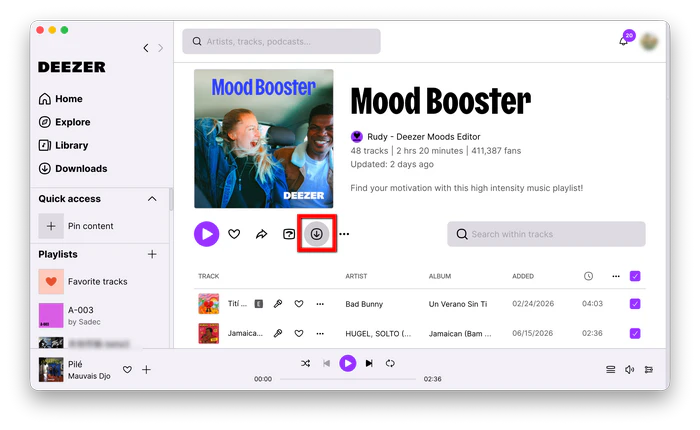
Task: Focus the Search within tracks field
Action: pos(546,234)
